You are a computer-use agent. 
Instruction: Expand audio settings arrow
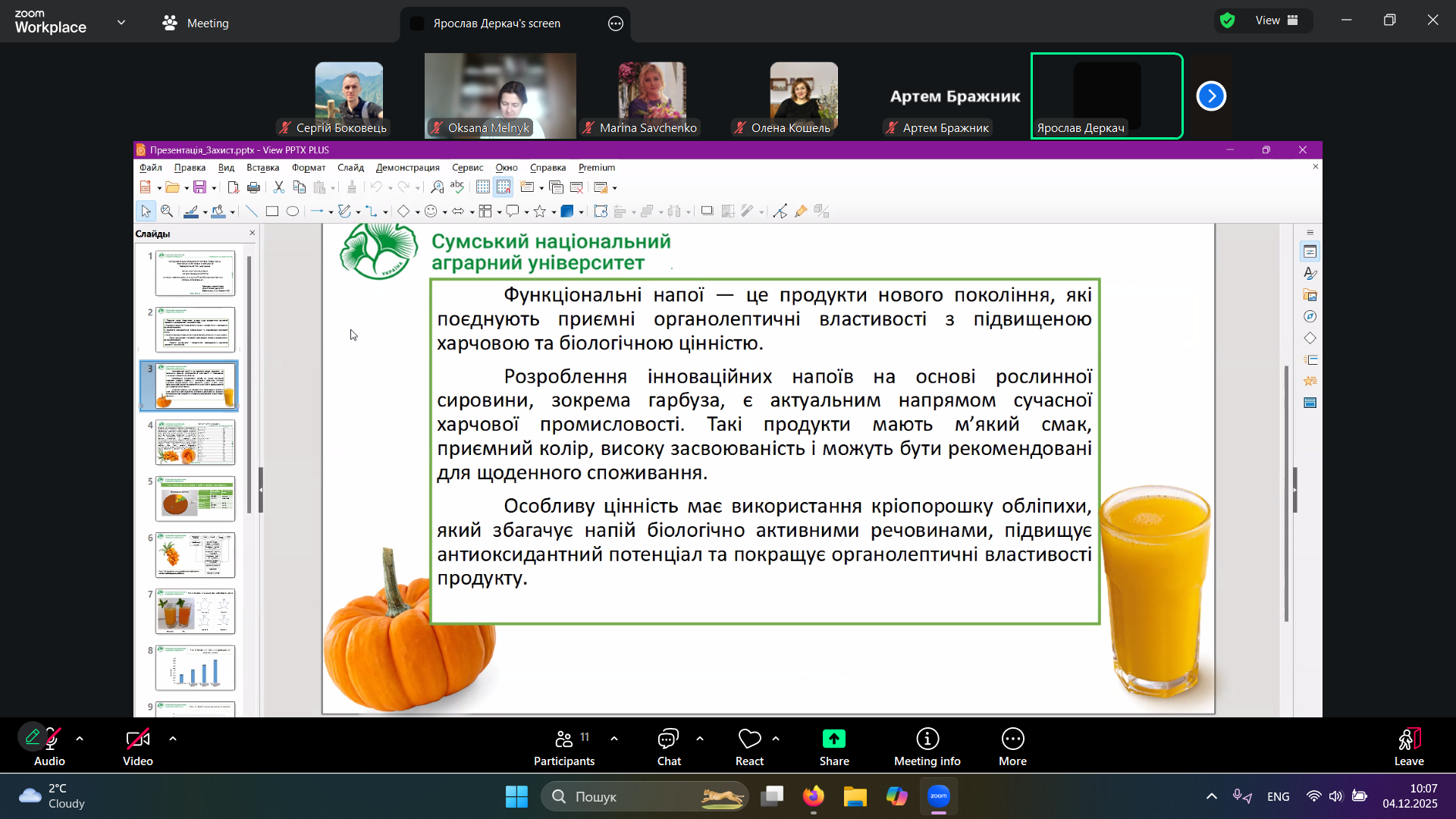(x=80, y=739)
